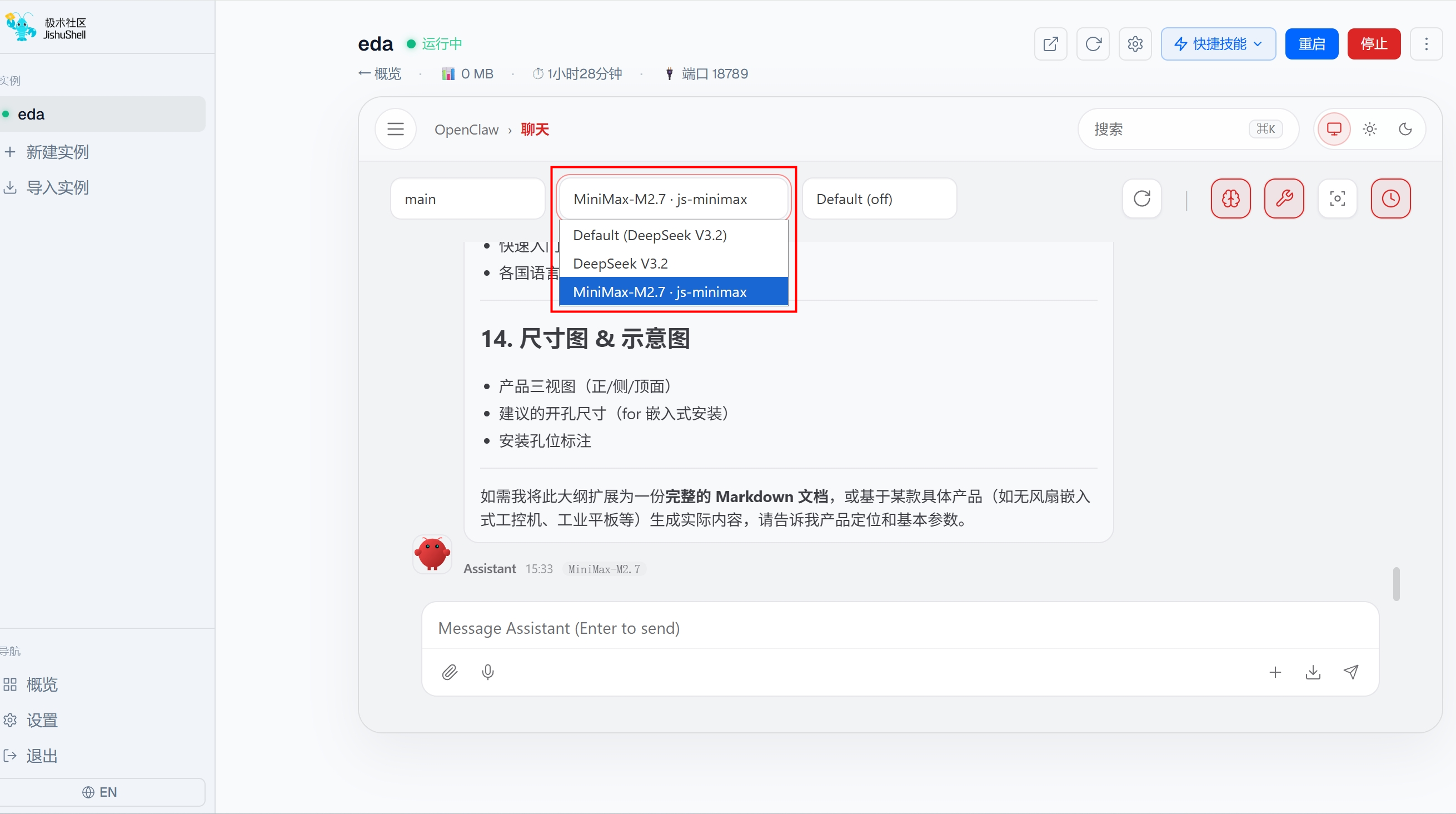Viewport: 1456px width, 814px height.
Task: Click the heading 14. 尺寸图 & 示意图
Action: click(x=585, y=338)
